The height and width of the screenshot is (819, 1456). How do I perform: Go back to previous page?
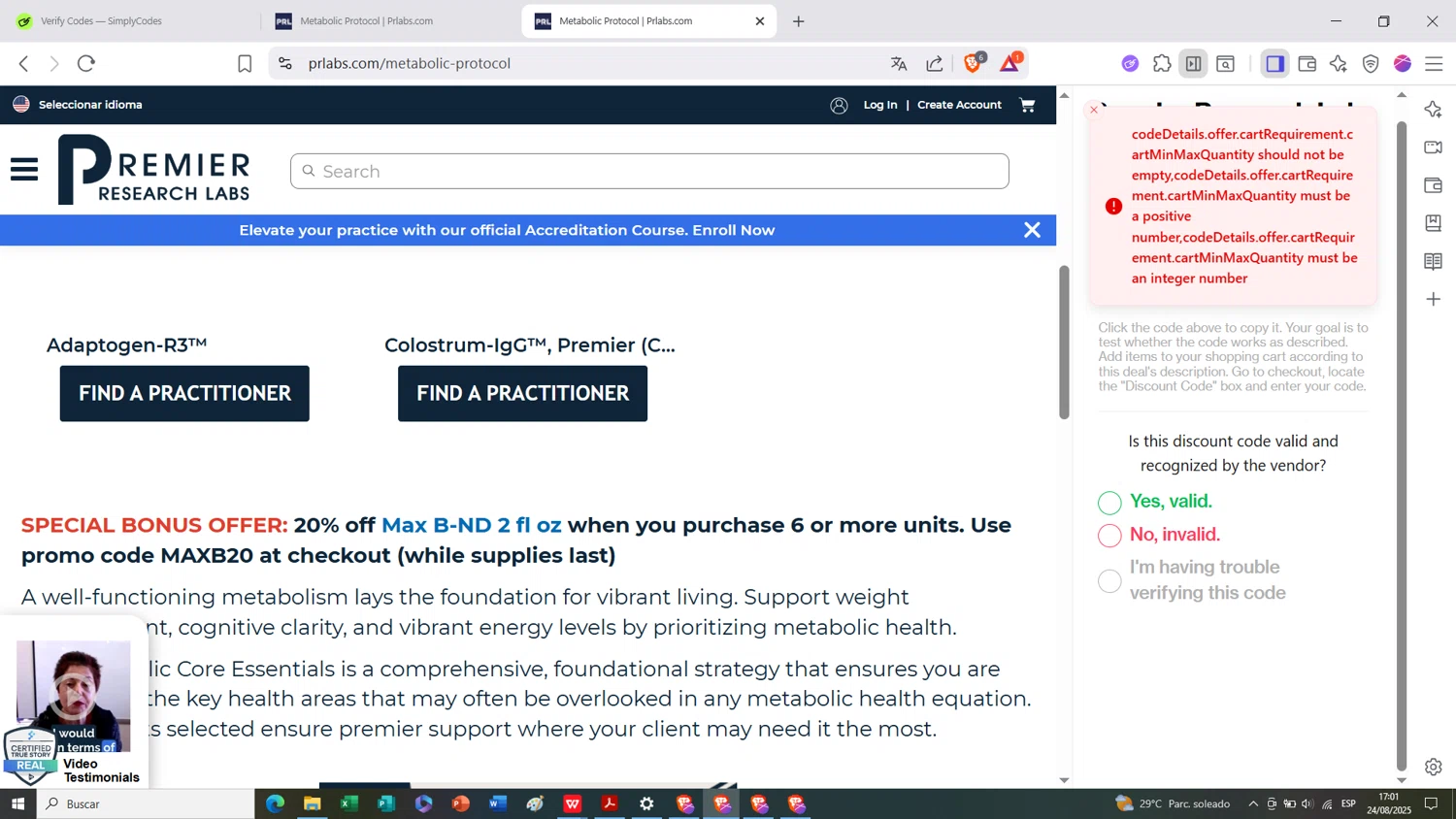(23, 63)
